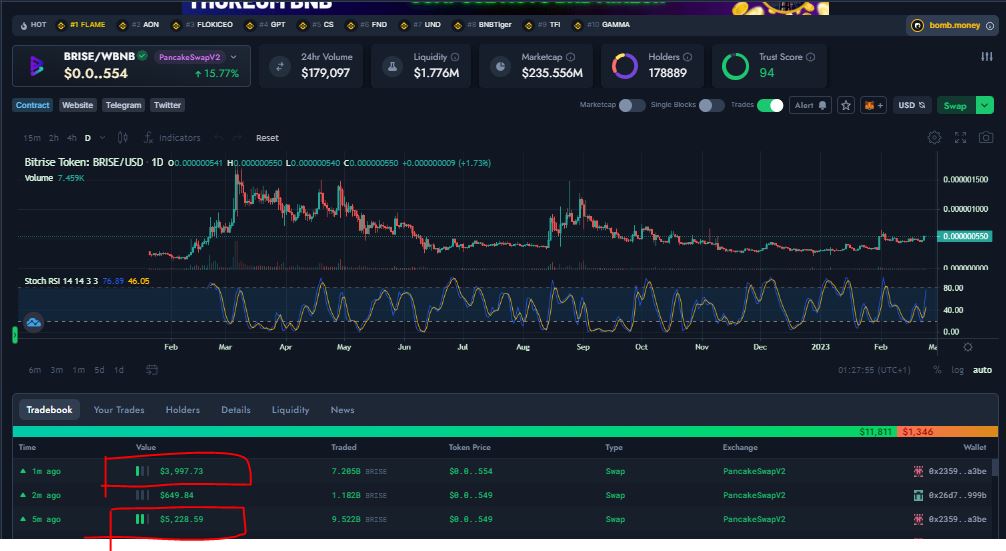The width and height of the screenshot is (1006, 551).
Task: Open the Liquidity tab
Action: (290, 409)
